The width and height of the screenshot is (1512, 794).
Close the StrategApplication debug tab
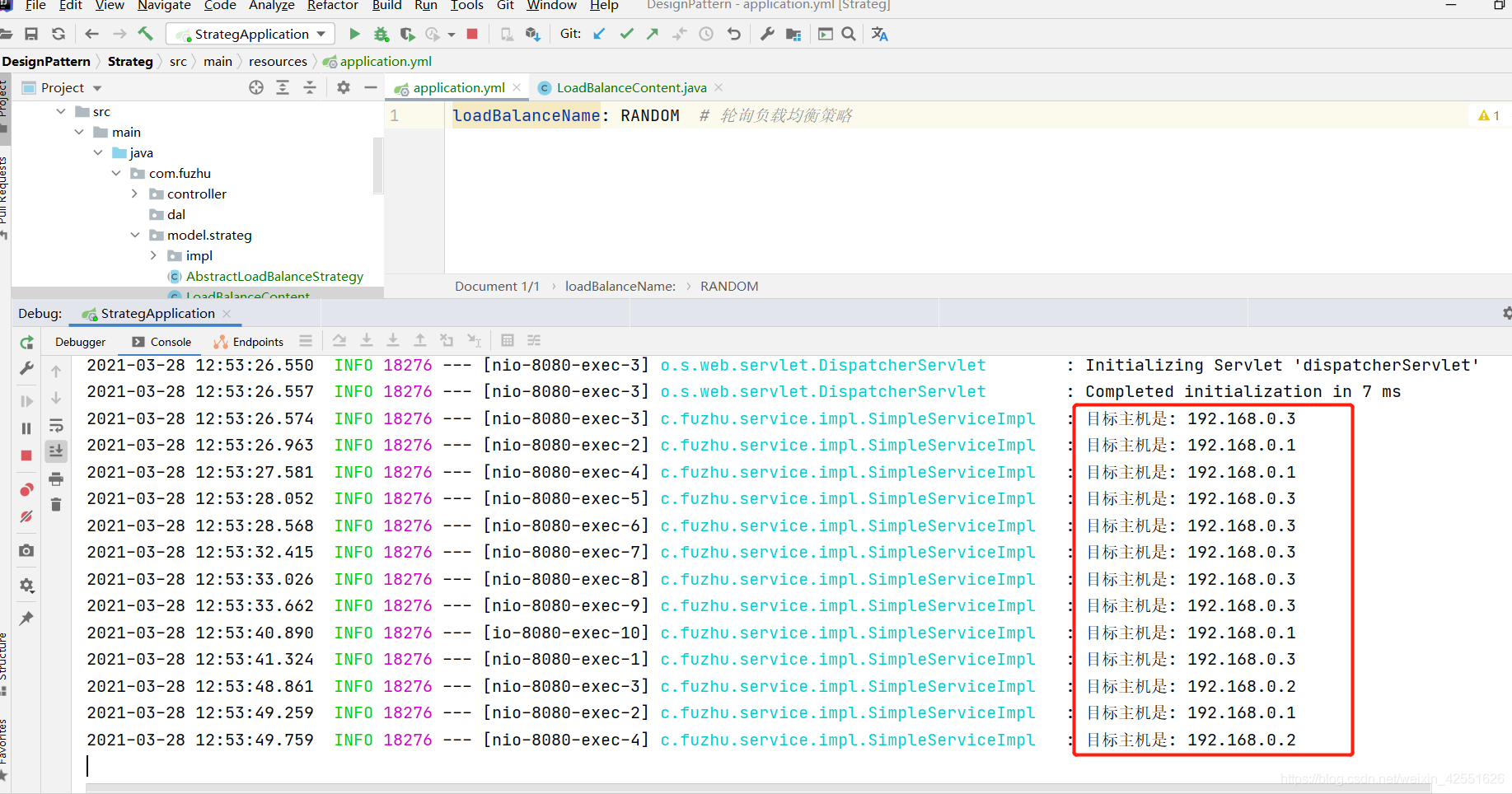(x=227, y=314)
